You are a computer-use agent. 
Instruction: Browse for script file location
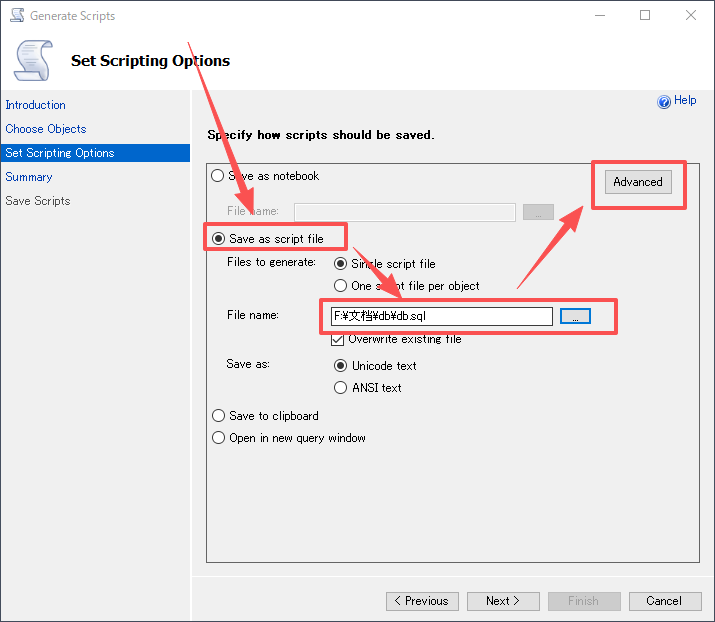point(575,316)
